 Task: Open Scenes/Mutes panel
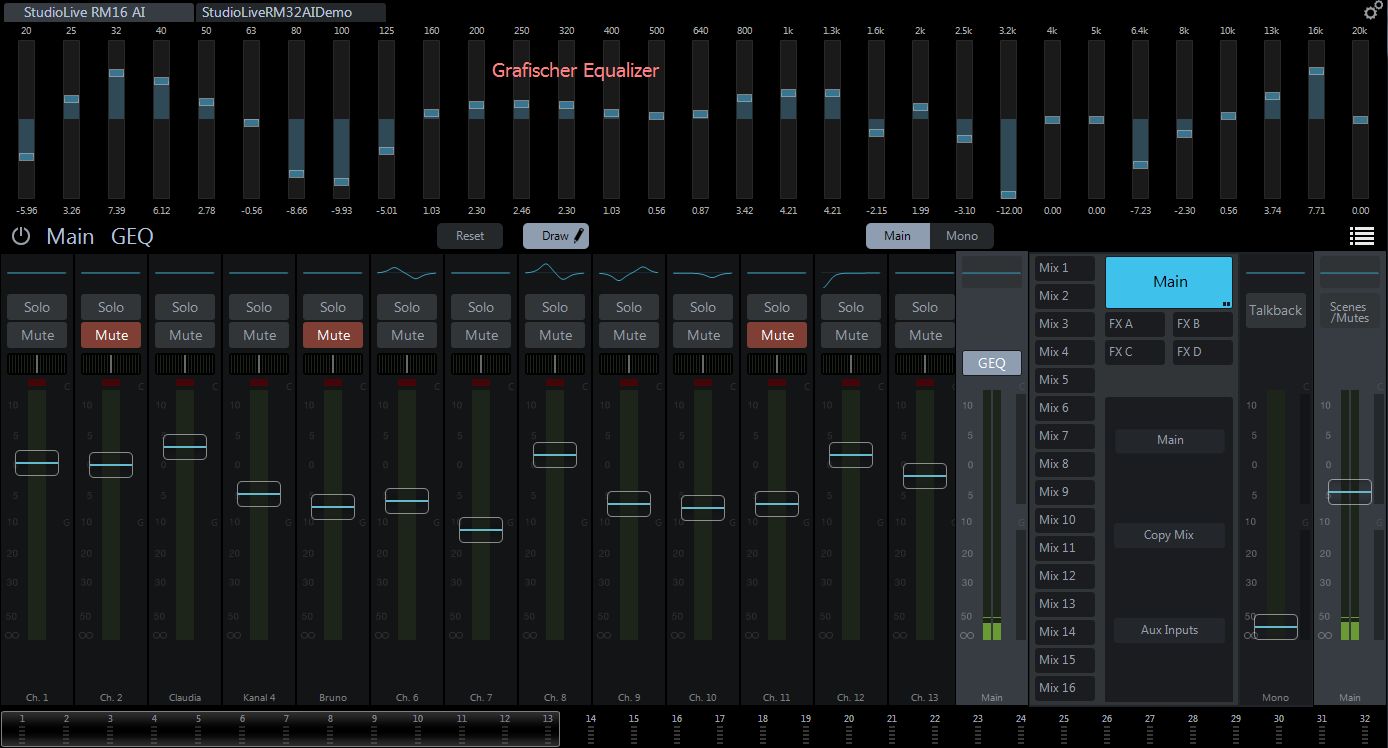1348,312
